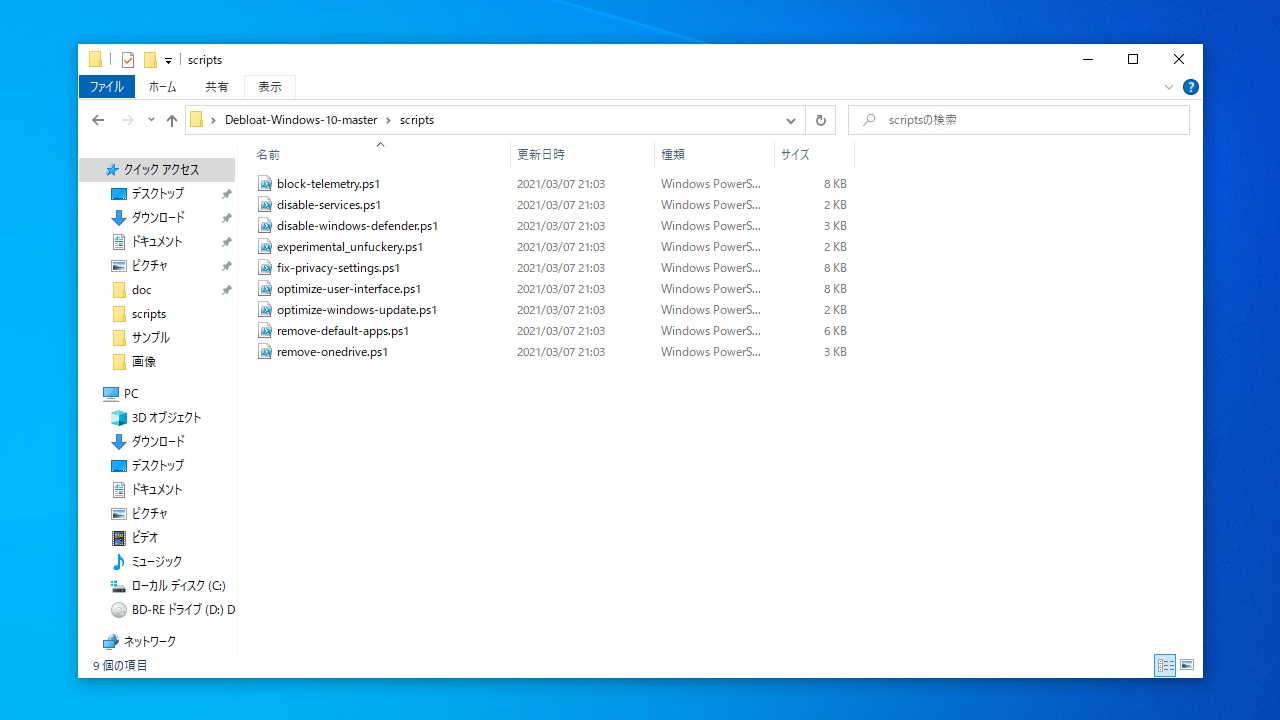Viewport: 1280px width, 720px height.
Task: Select PC in the navigation pane
Action: click(121, 394)
